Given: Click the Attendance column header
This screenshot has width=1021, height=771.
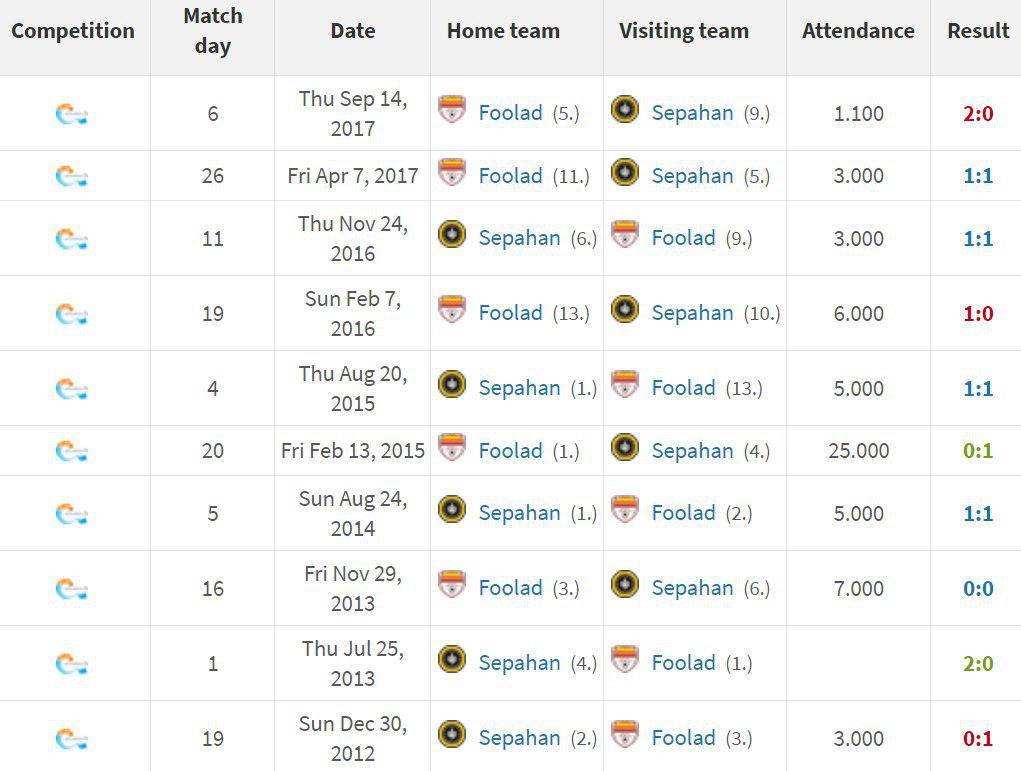Looking at the screenshot, I should pyautogui.click(x=858, y=31).
